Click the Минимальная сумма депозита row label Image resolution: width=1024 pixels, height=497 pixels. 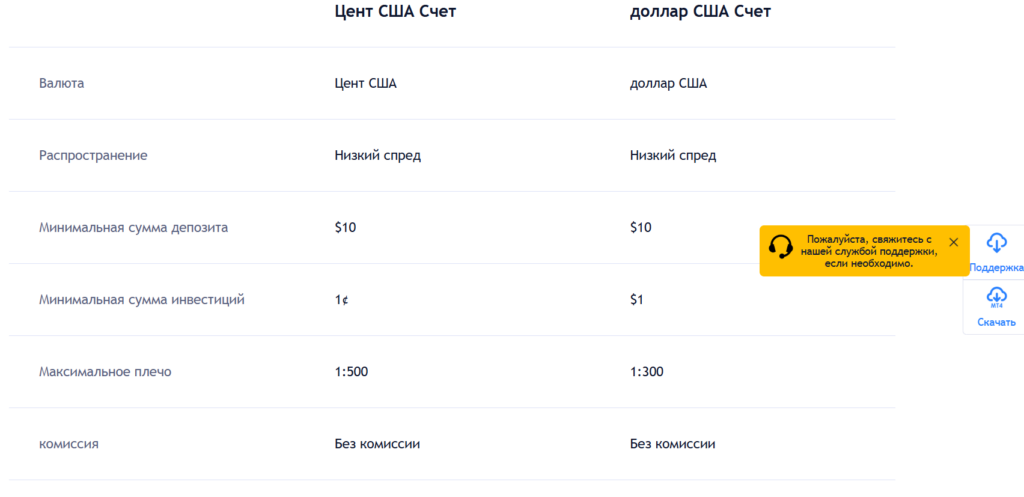point(133,227)
